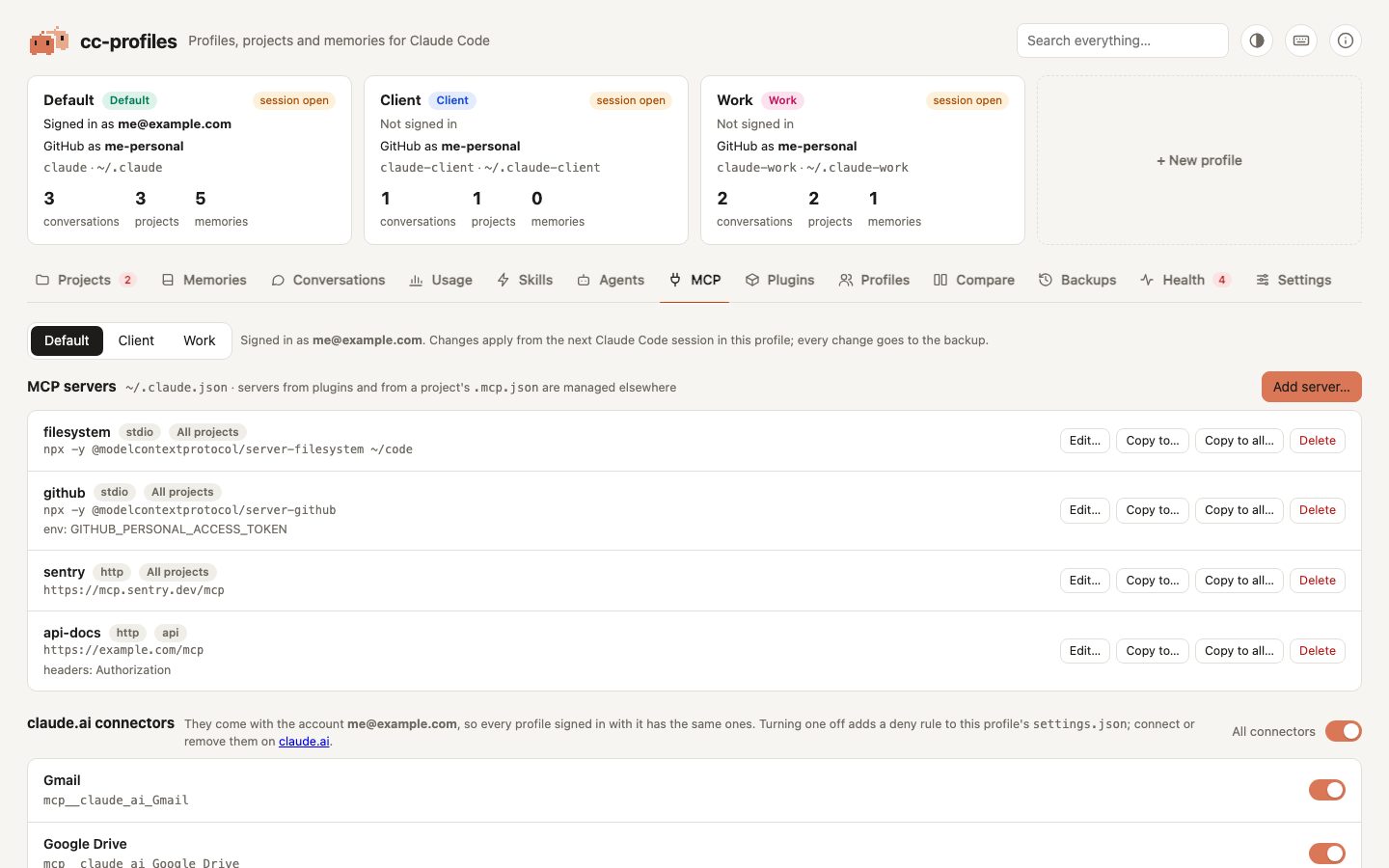Image resolution: width=1389 pixels, height=868 pixels.
Task: Delete the filesystem server
Action: 1318,441
